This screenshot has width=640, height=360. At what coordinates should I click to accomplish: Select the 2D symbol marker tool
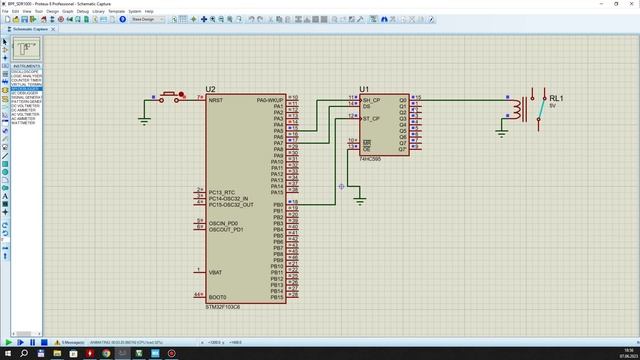pos(5,212)
